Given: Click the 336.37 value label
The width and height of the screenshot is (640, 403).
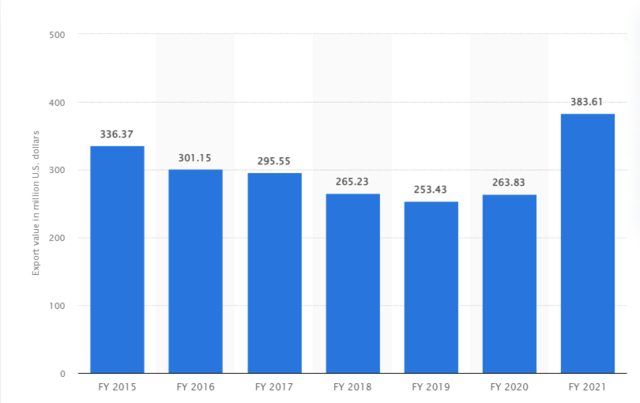Looking at the screenshot, I should pos(117,134).
